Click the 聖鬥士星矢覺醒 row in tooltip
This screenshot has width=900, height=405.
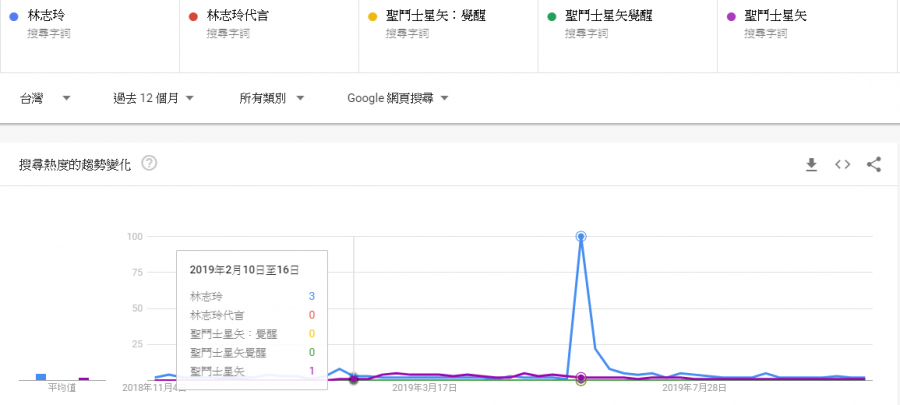[252, 352]
